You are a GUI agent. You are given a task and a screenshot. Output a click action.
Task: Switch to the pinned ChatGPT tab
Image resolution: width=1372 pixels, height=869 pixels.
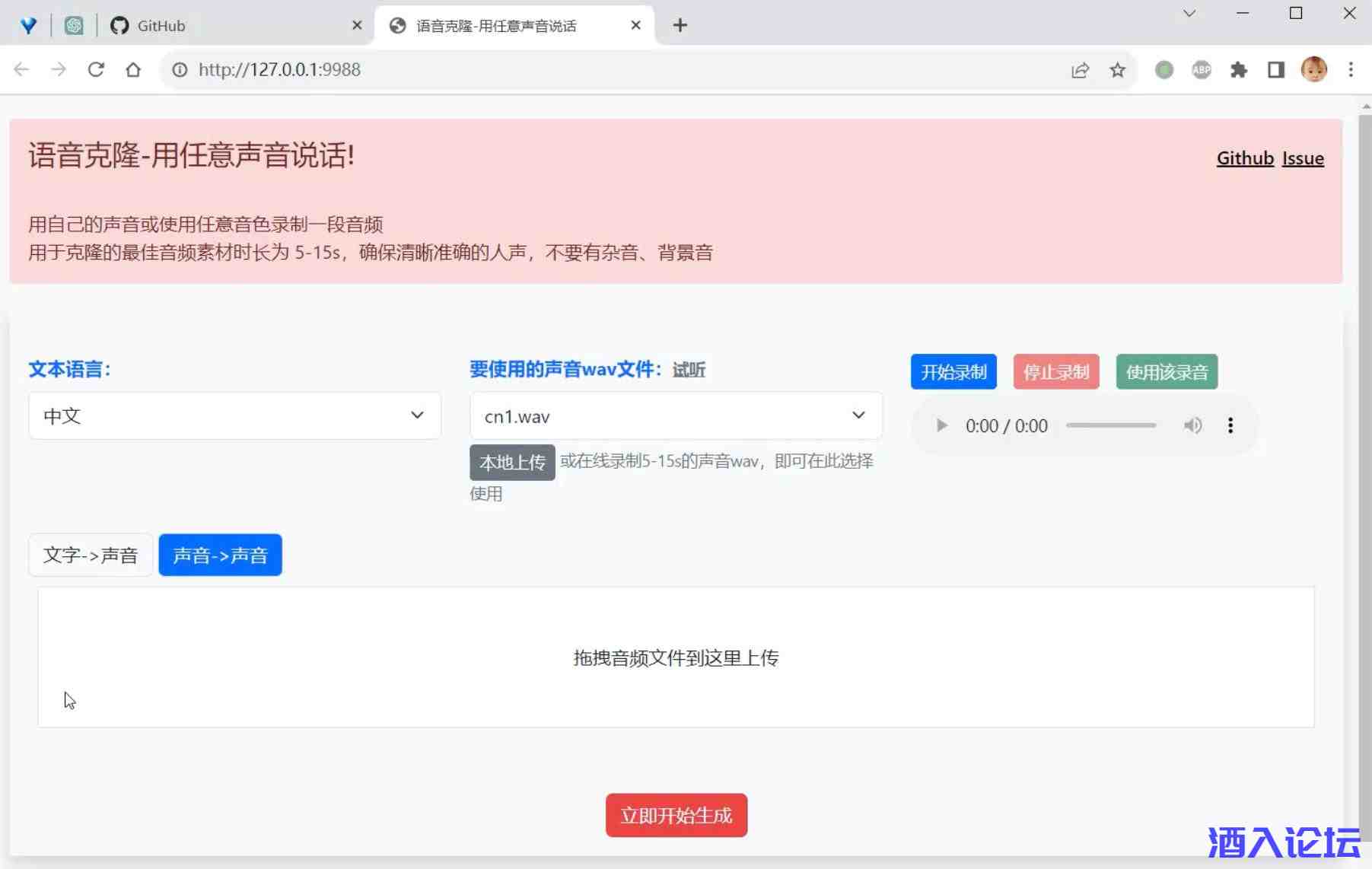tap(74, 26)
